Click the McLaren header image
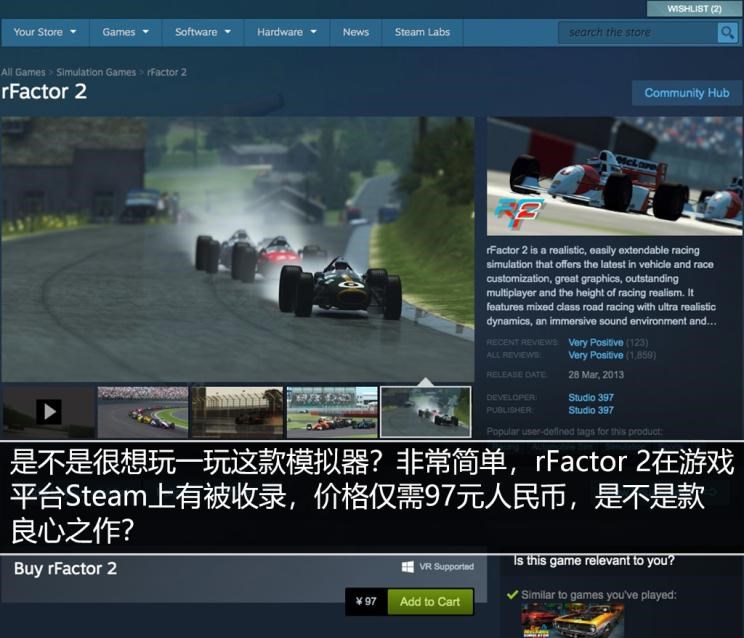 pos(614,176)
